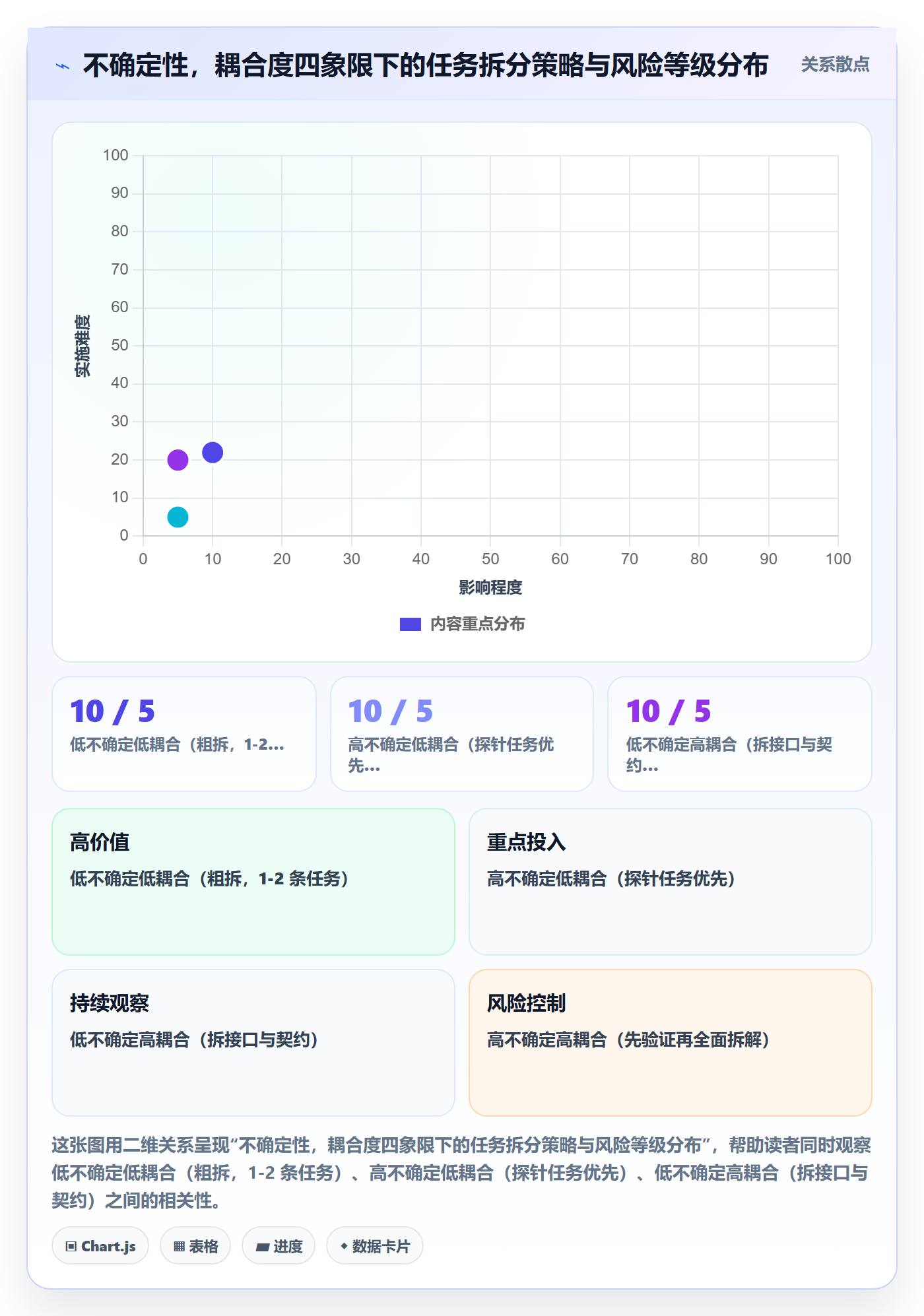Click the bar icon in 进度 chip

(x=263, y=1247)
